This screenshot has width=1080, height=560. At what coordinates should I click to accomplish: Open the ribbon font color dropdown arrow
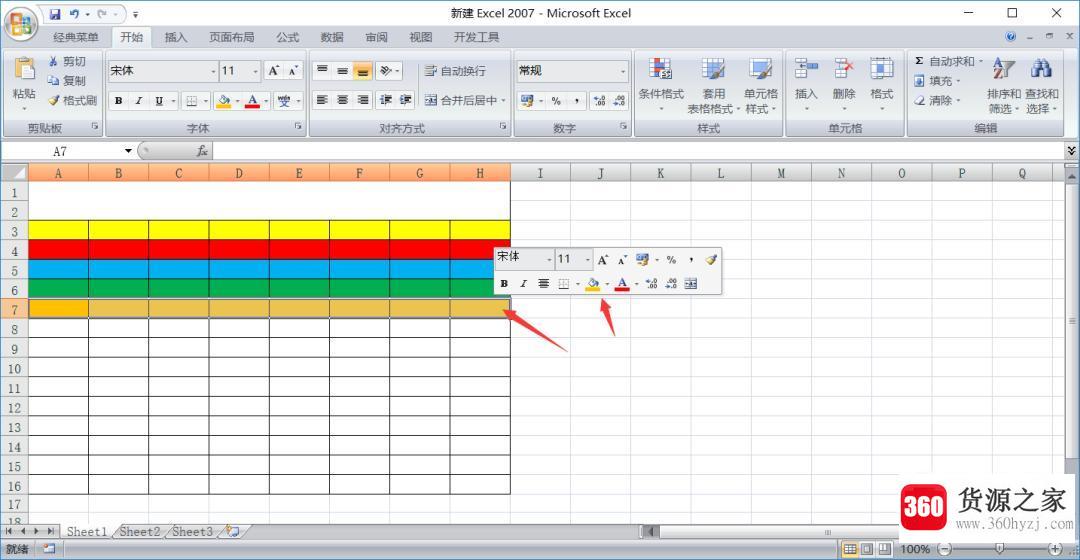pos(266,101)
